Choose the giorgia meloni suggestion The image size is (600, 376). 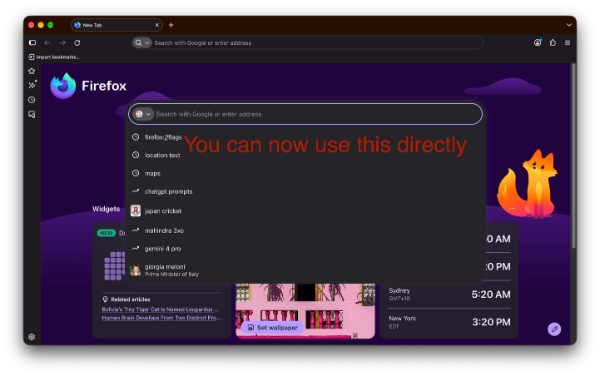pyautogui.click(x=305, y=270)
